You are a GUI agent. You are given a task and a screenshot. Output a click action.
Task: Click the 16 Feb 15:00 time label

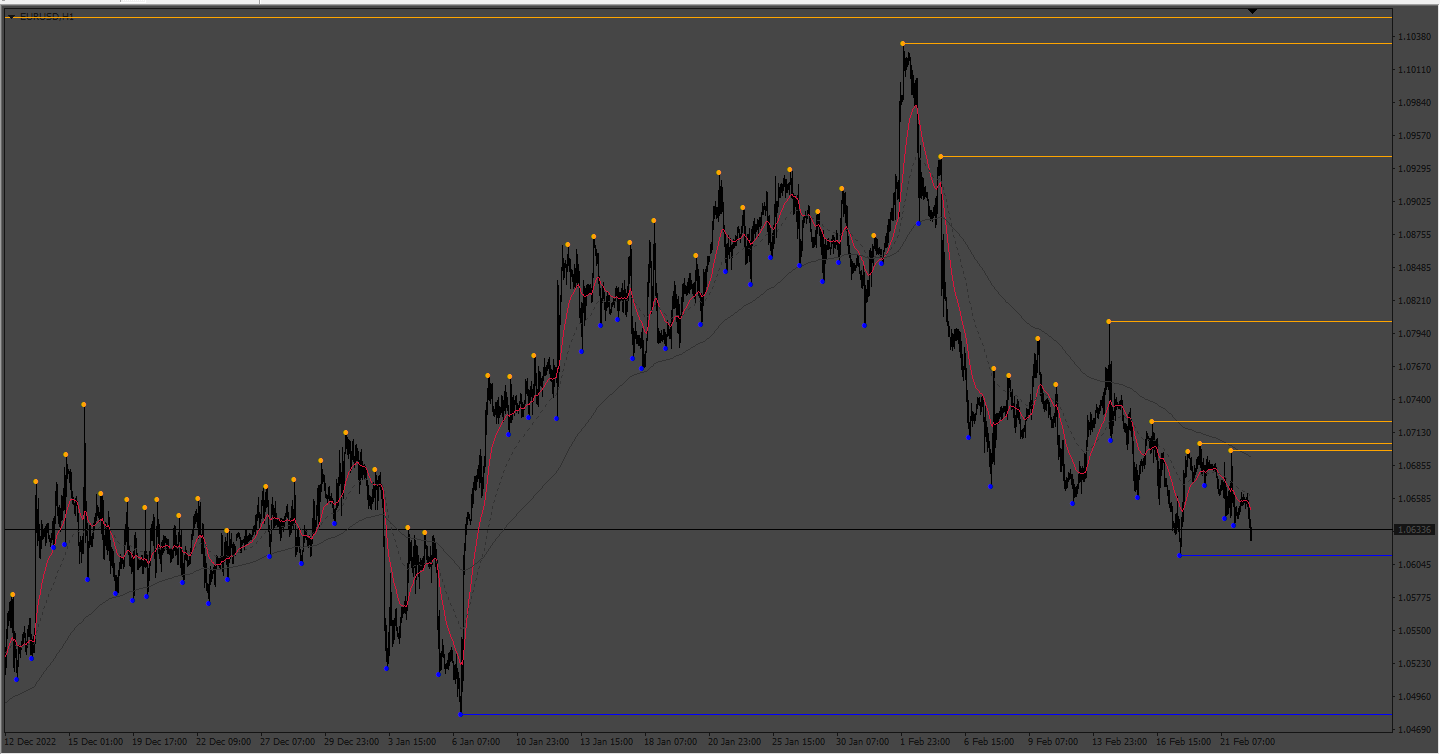click(x=1184, y=743)
